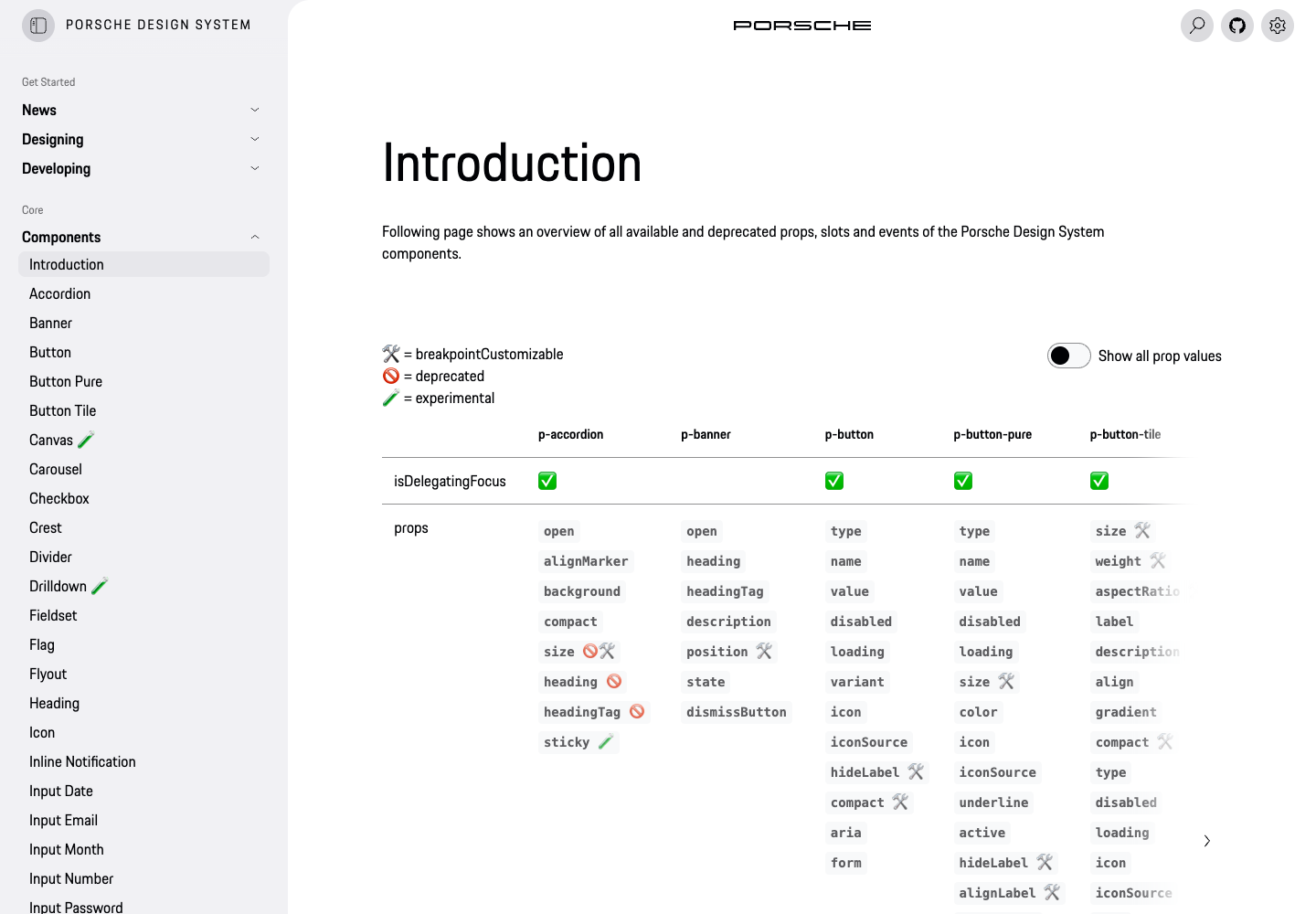
Task: Click the experimental legend flask icon
Action: (x=391, y=398)
